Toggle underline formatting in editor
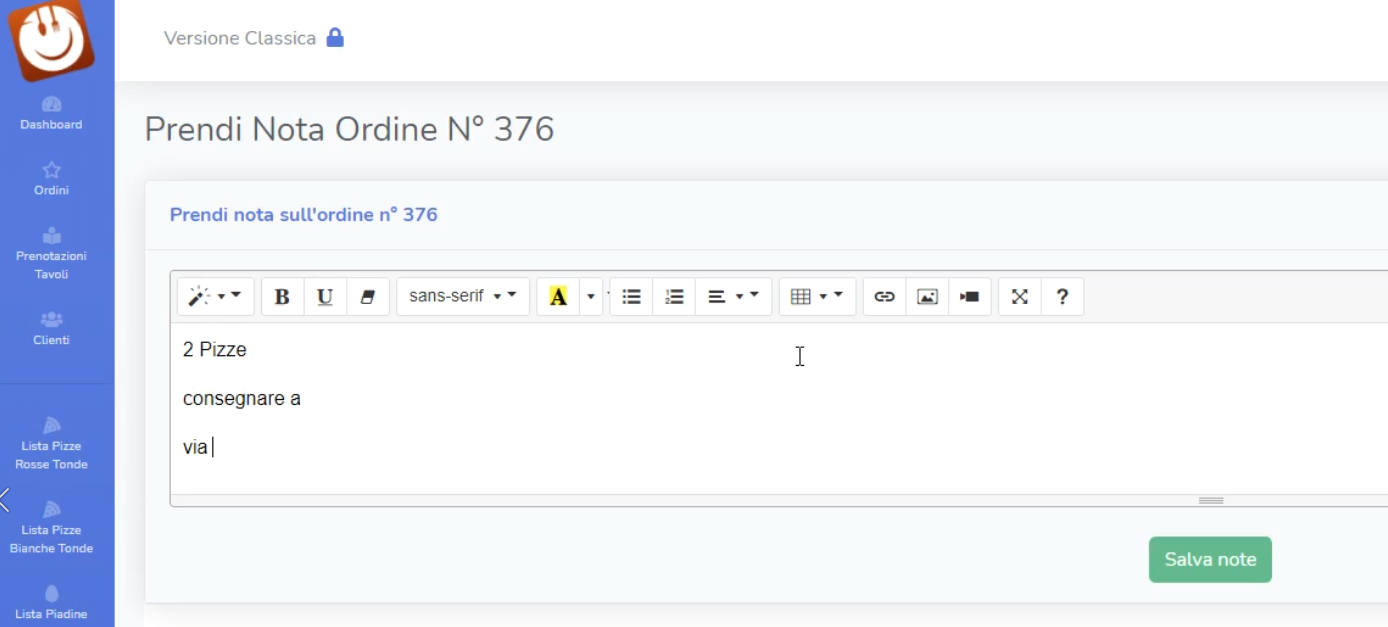1388x627 pixels. [325, 297]
